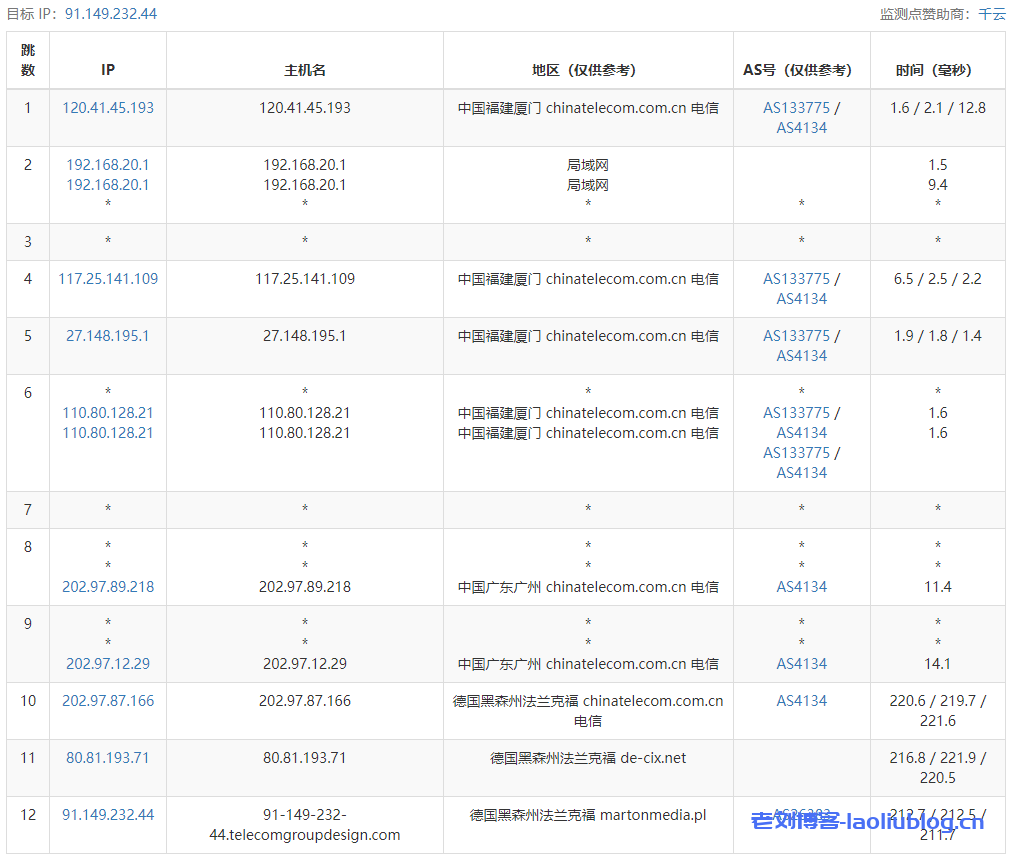Click AS4134 link in hop 5 row
The width and height of the screenshot is (1010, 859).
(x=802, y=356)
